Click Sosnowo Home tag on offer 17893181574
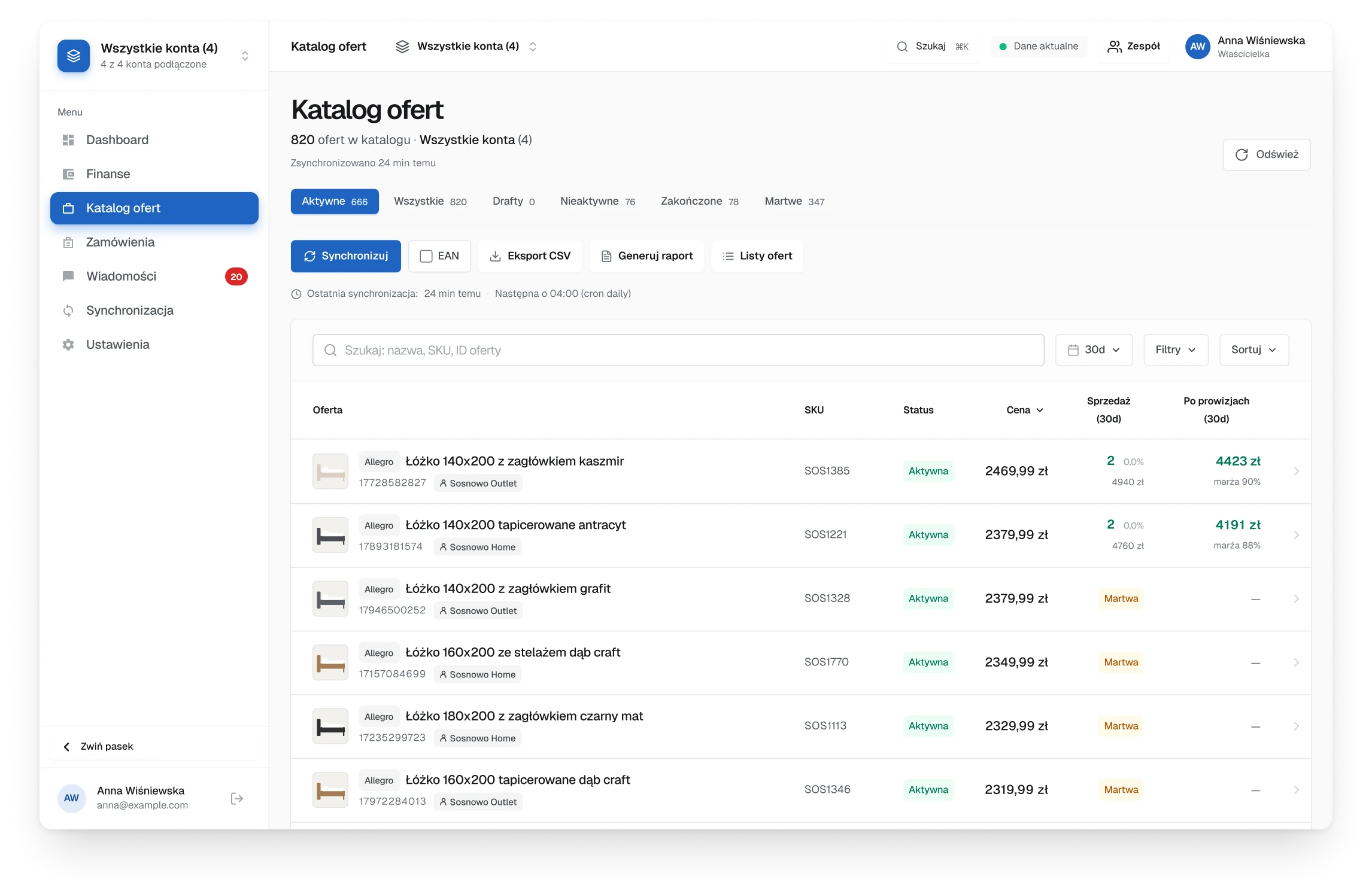This screenshot has height=894, width=1372. 477,547
